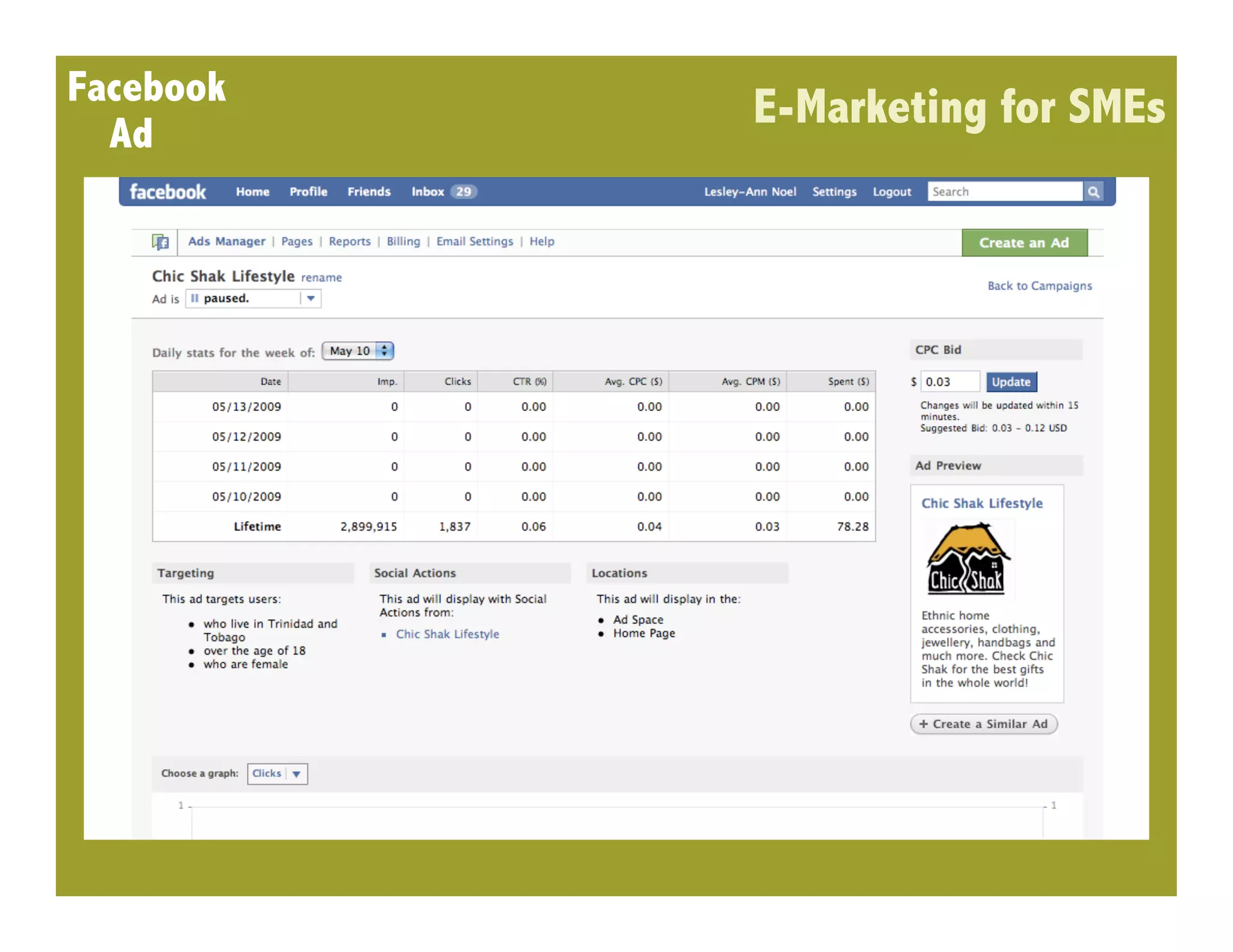The image size is (1233, 952).
Task: Open the Help link in ads nav
Action: [542, 241]
